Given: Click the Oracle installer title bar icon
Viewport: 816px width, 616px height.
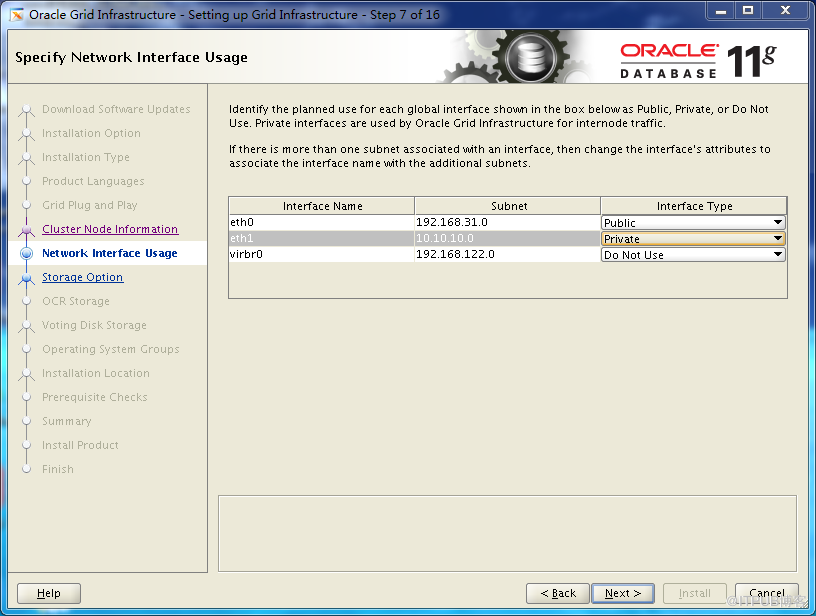Looking at the screenshot, I should 17,14.
